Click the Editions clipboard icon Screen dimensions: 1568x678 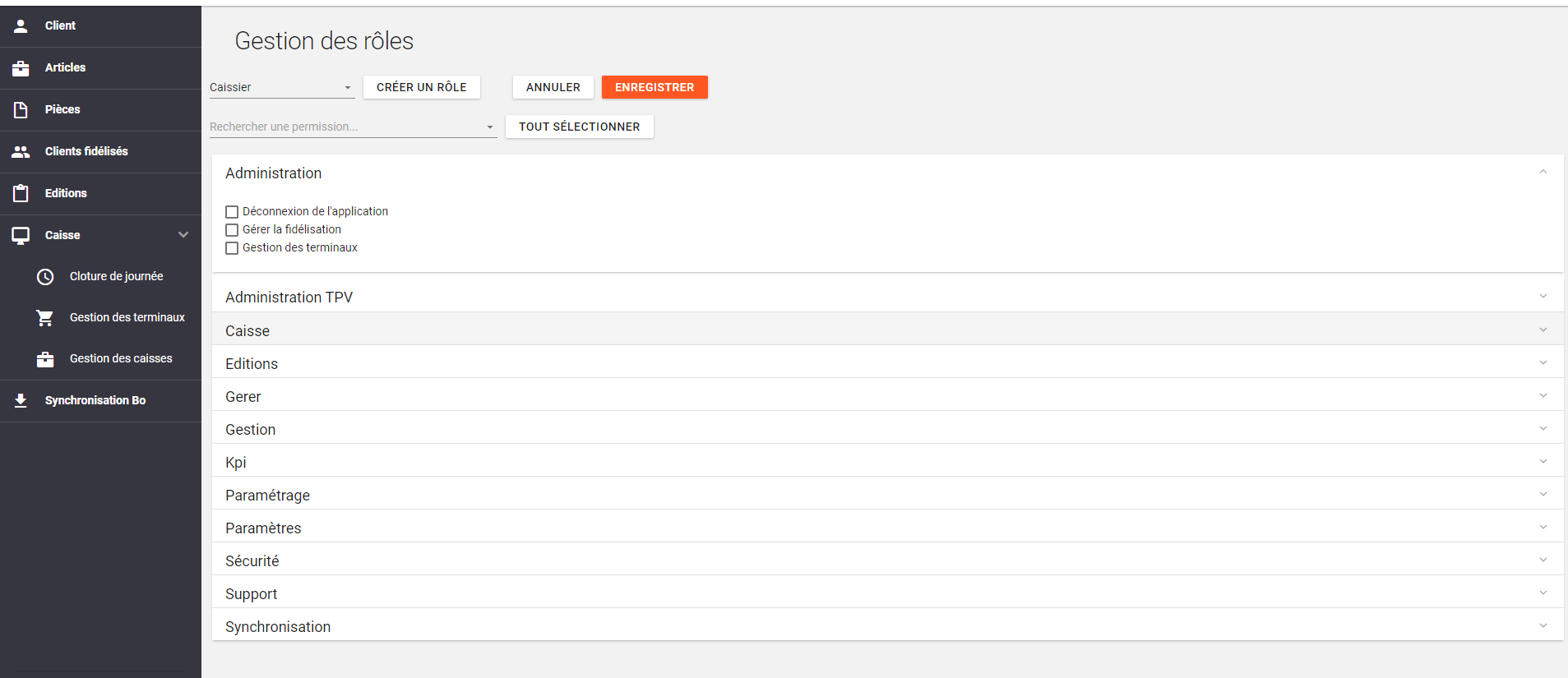coord(21,194)
